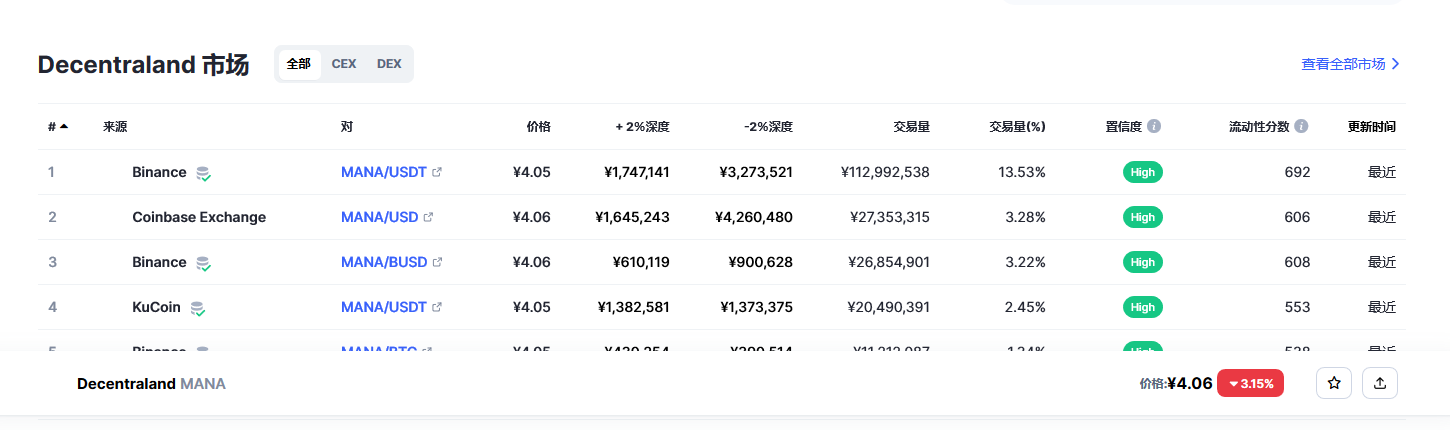Sort by 交易量 column header
1450x430 pixels.
click(x=911, y=127)
